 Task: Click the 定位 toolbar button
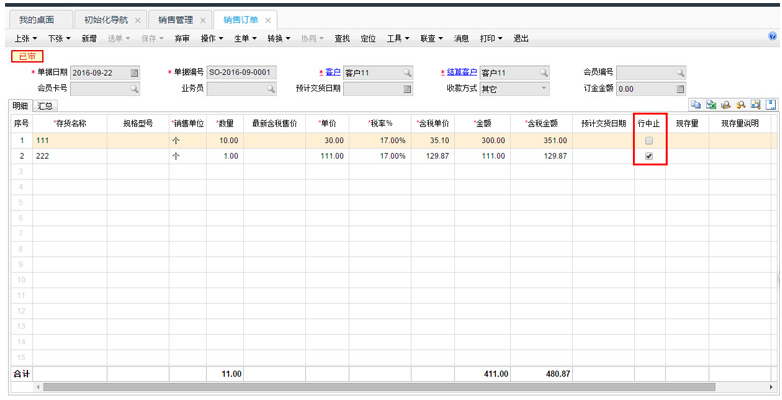point(368,38)
